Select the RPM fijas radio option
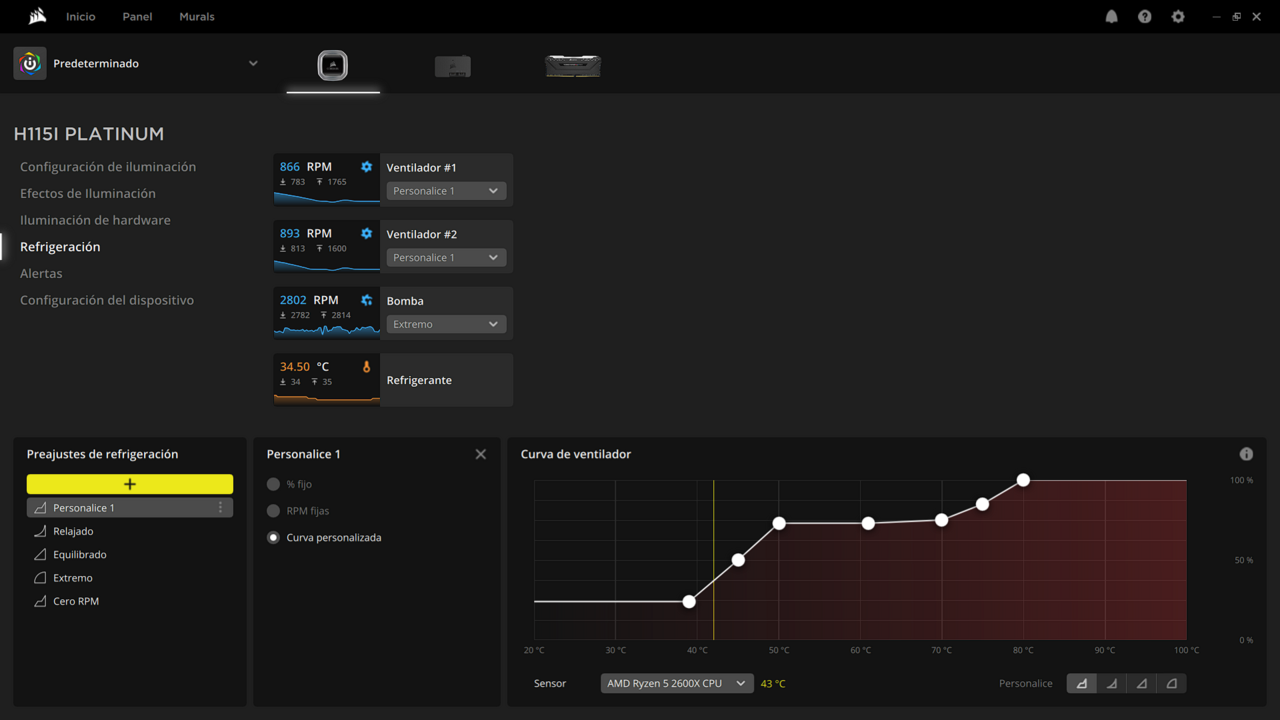Viewport: 1280px width, 720px height. (273, 511)
